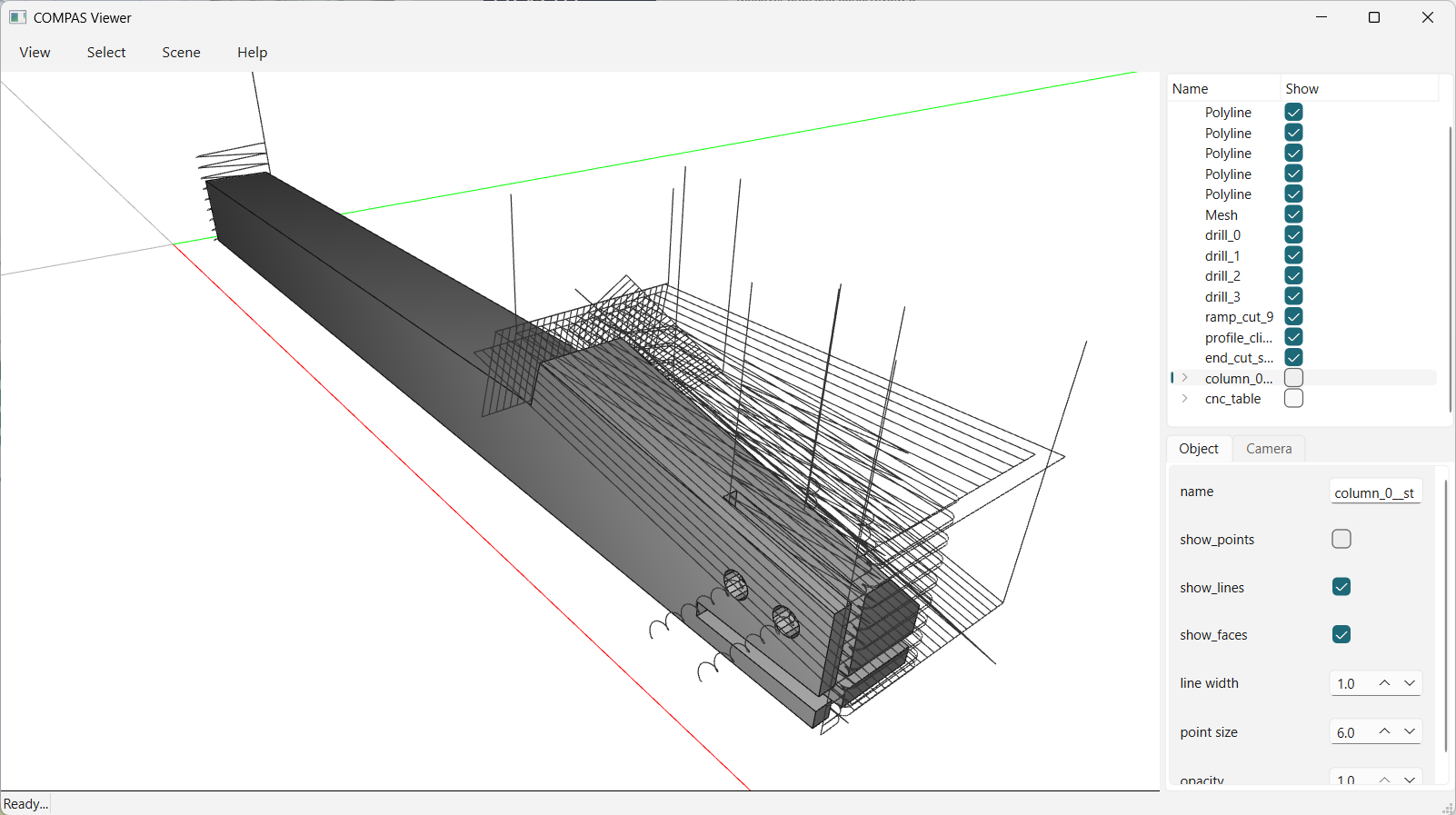Viewport: 1456px width, 815px height.
Task: Click the COMPAS Viewer app icon
Action: (17, 17)
